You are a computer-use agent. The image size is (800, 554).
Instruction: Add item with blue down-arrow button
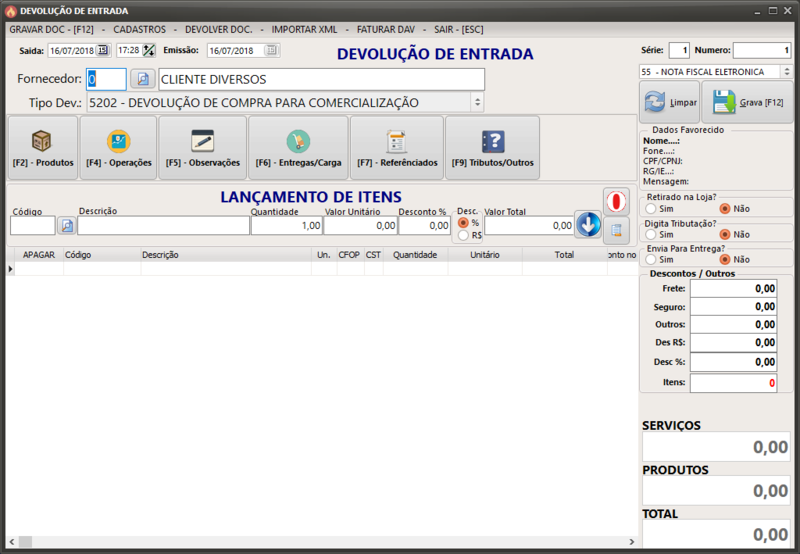click(588, 224)
